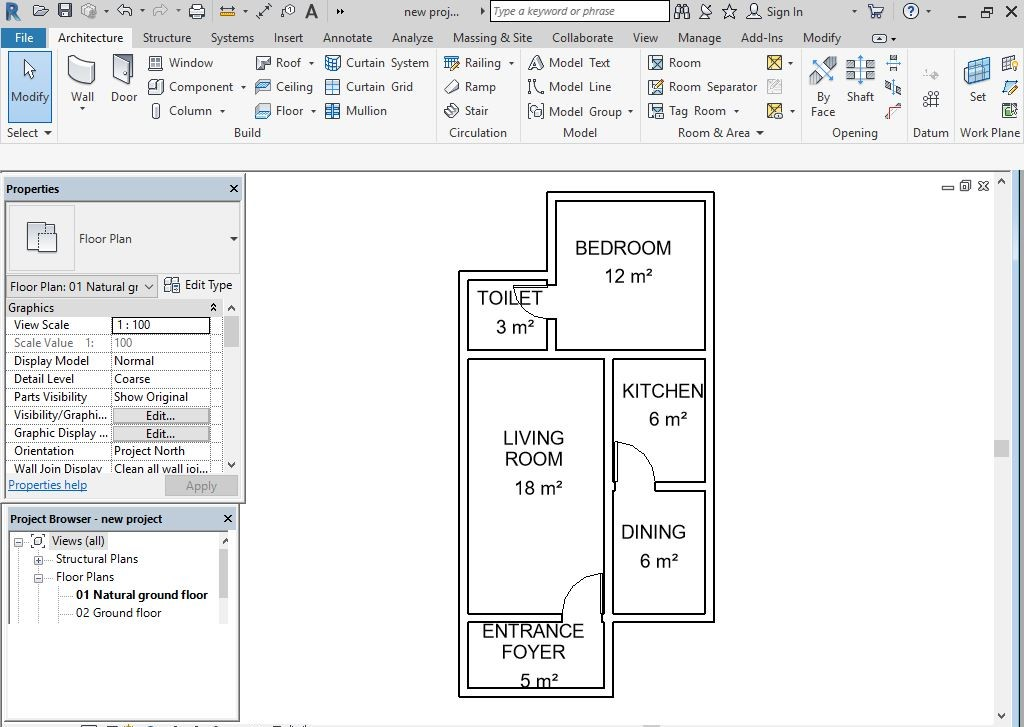This screenshot has height=727, width=1024.
Task: Click Edit for Graphic Display options
Action: pos(161,434)
